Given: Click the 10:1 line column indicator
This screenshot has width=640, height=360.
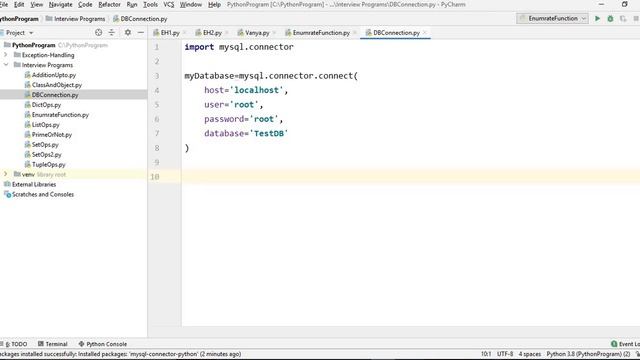Looking at the screenshot, I should click(486, 354).
